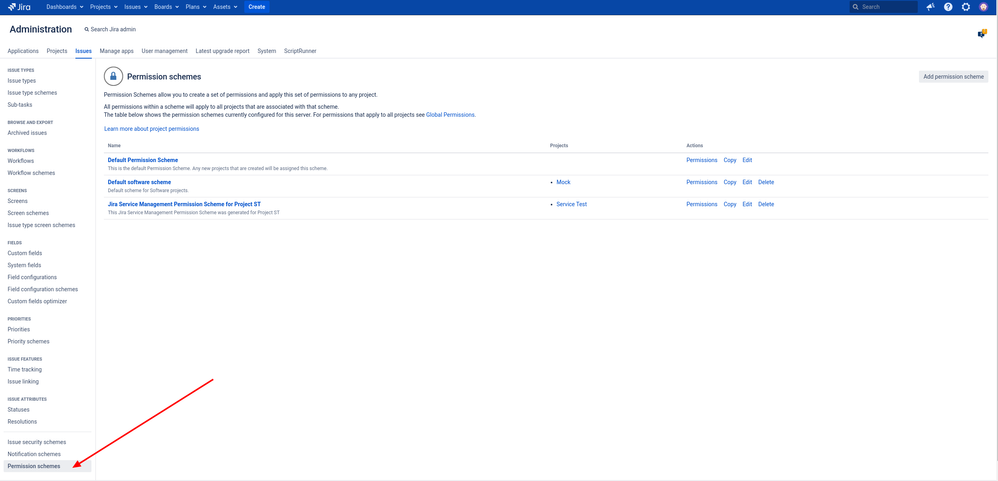The width and height of the screenshot is (998, 481).
Task: Open Search Jira admin
Action: (110, 29)
